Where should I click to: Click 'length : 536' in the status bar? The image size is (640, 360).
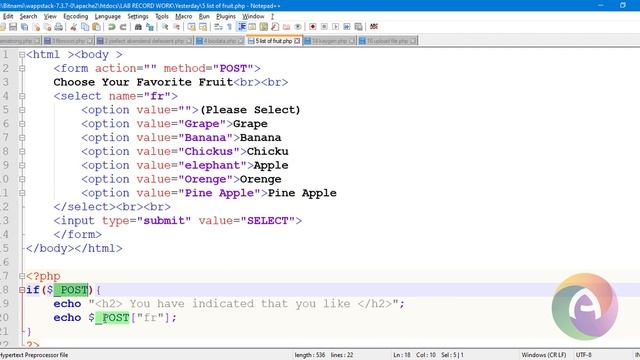coord(310,355)
